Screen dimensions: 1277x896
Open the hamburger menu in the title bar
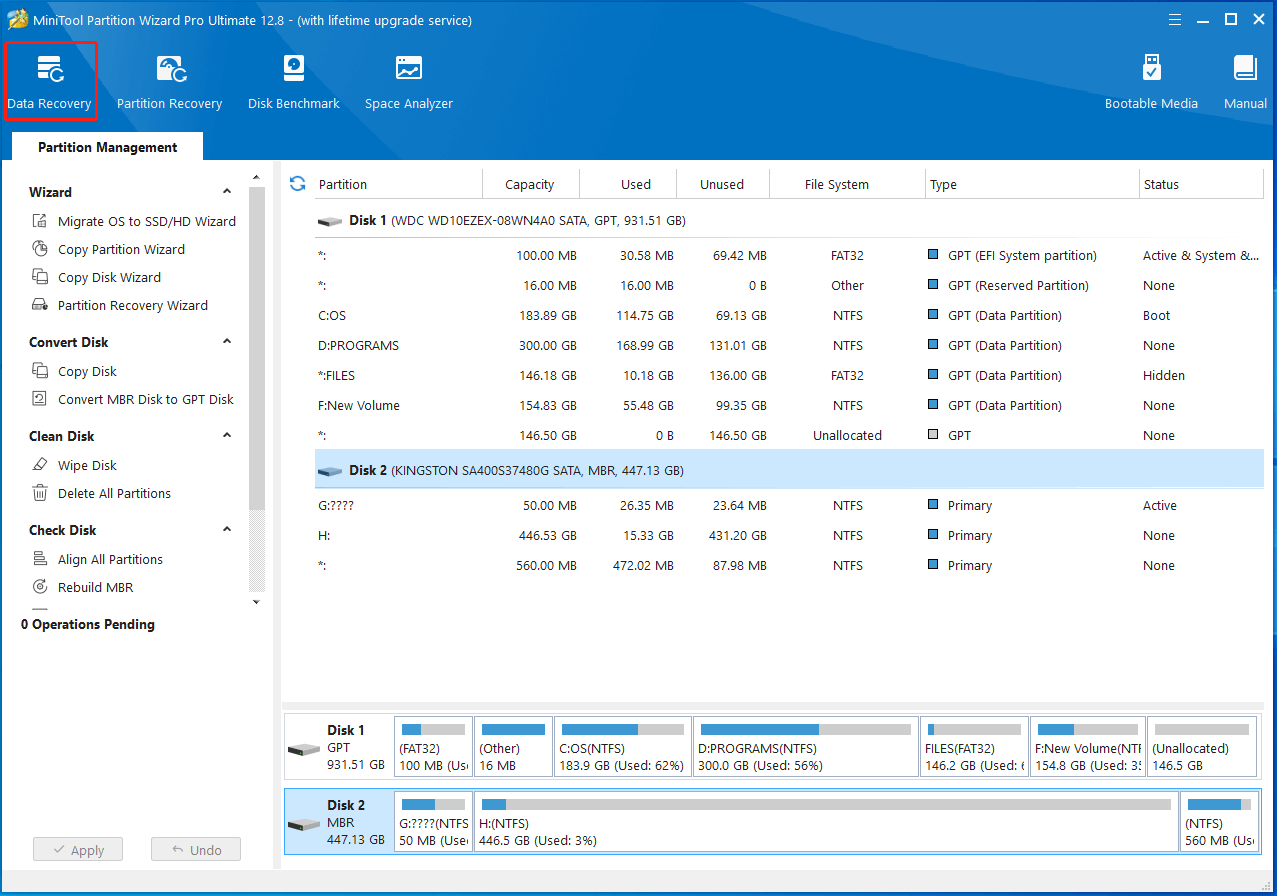click(1173, 19)
